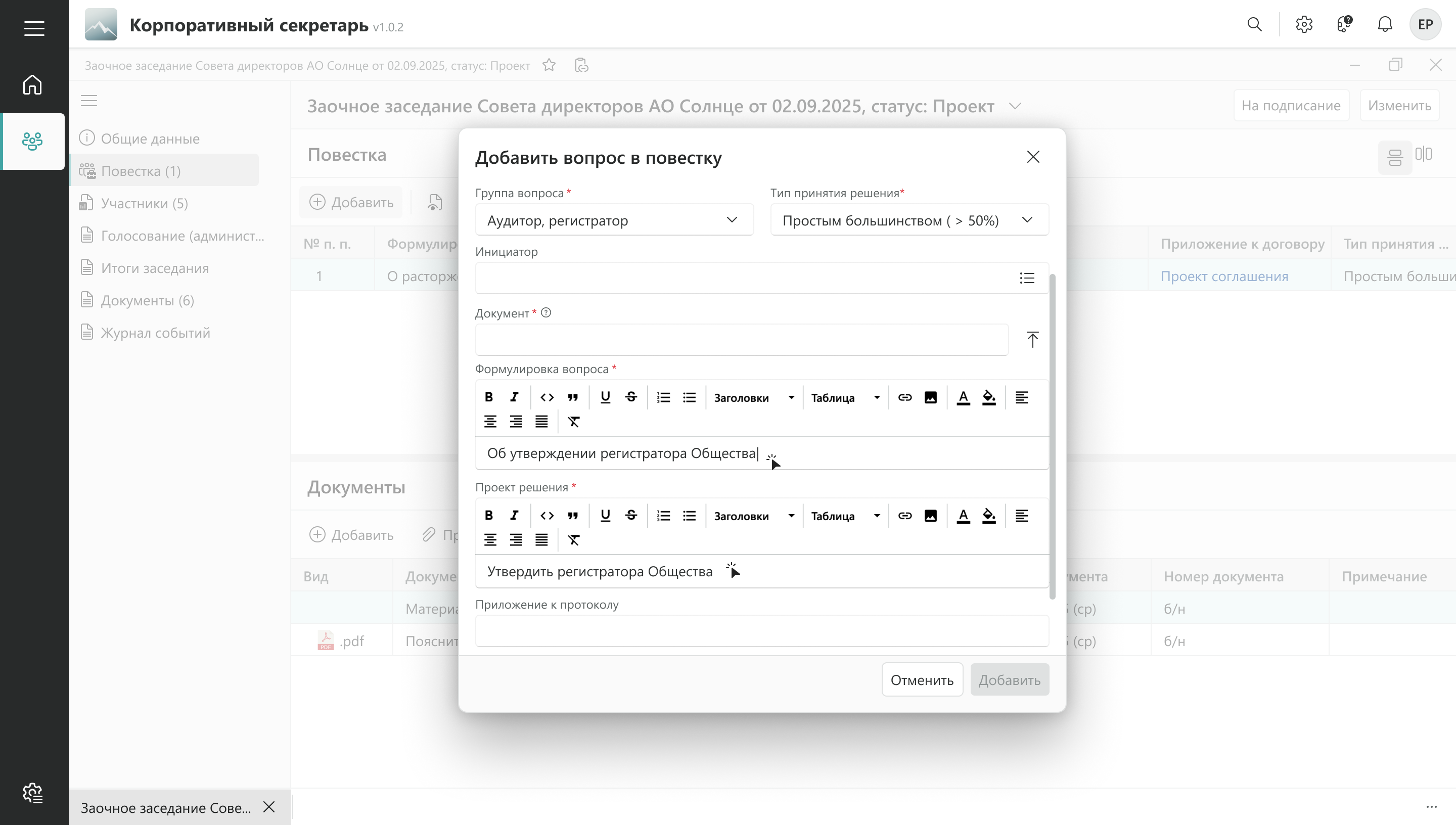This screenshot has height=825, width=1456.
Task: Open the Группа вопроса dropdown
Action: click(614, 220)
